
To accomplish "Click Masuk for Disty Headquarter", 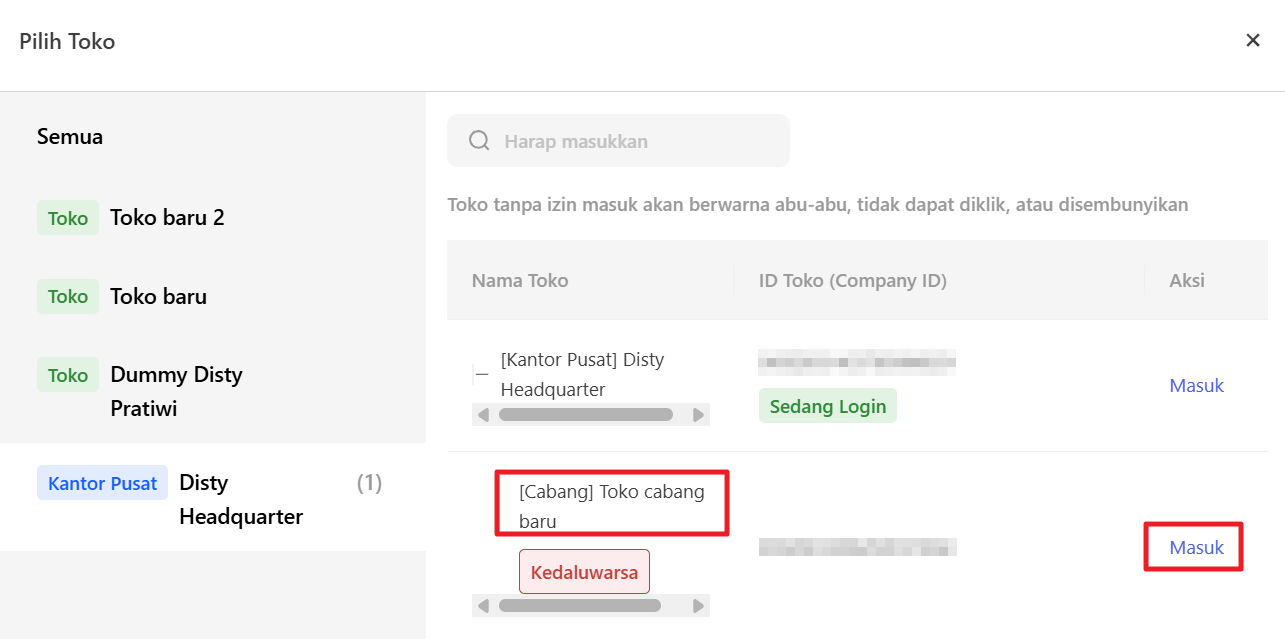I will click(x=1196, y=386).
